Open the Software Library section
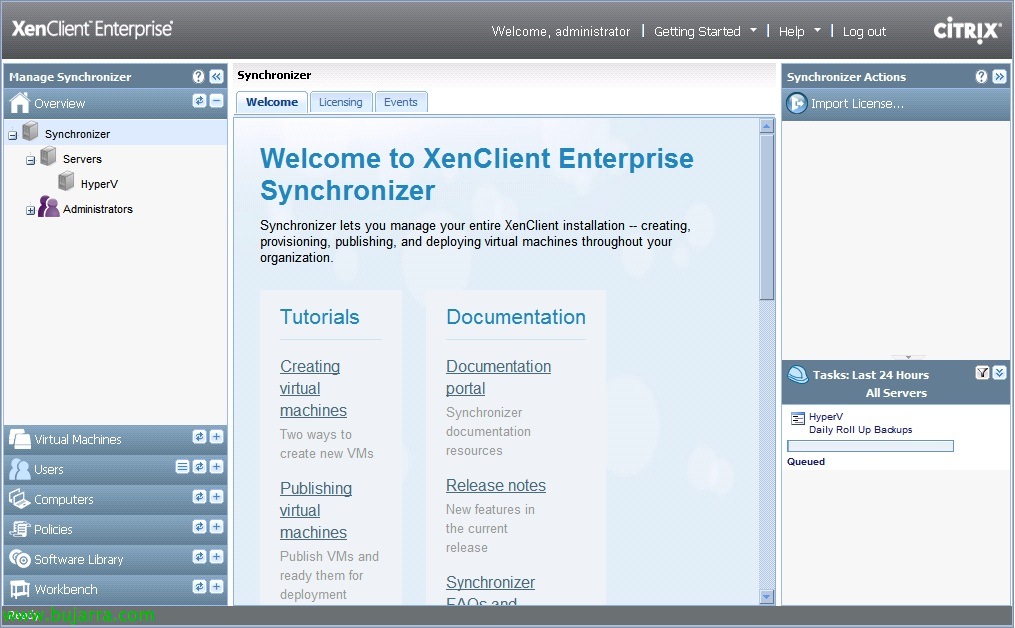 (78, 559)
